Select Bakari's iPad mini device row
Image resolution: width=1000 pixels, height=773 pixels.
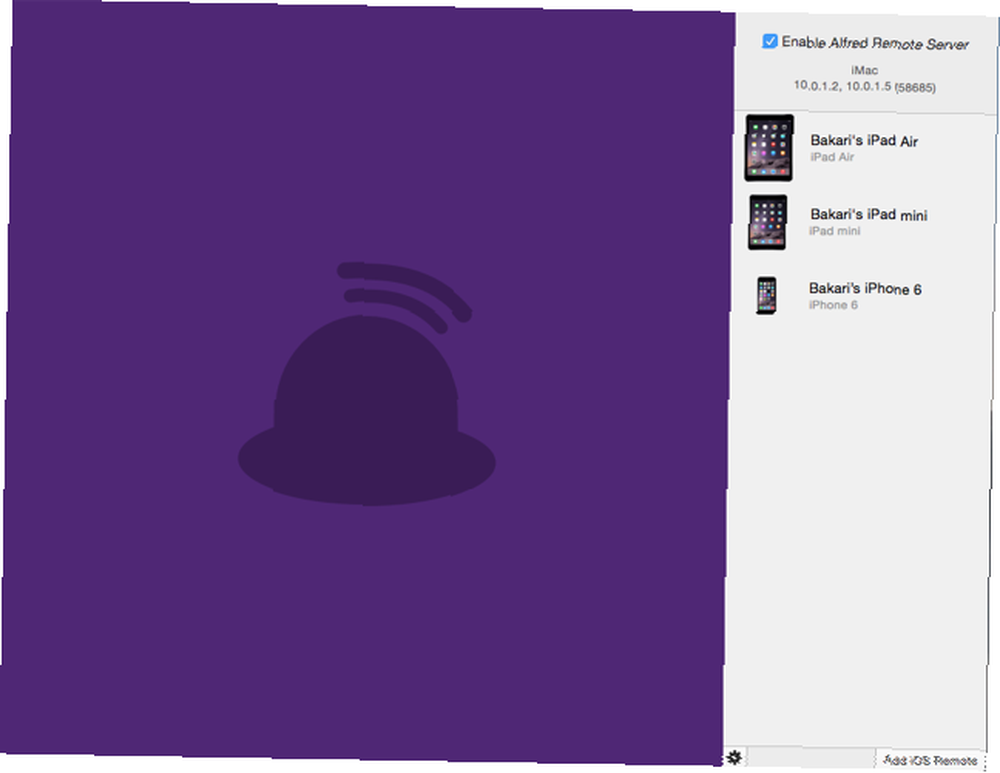click(865, 222)
